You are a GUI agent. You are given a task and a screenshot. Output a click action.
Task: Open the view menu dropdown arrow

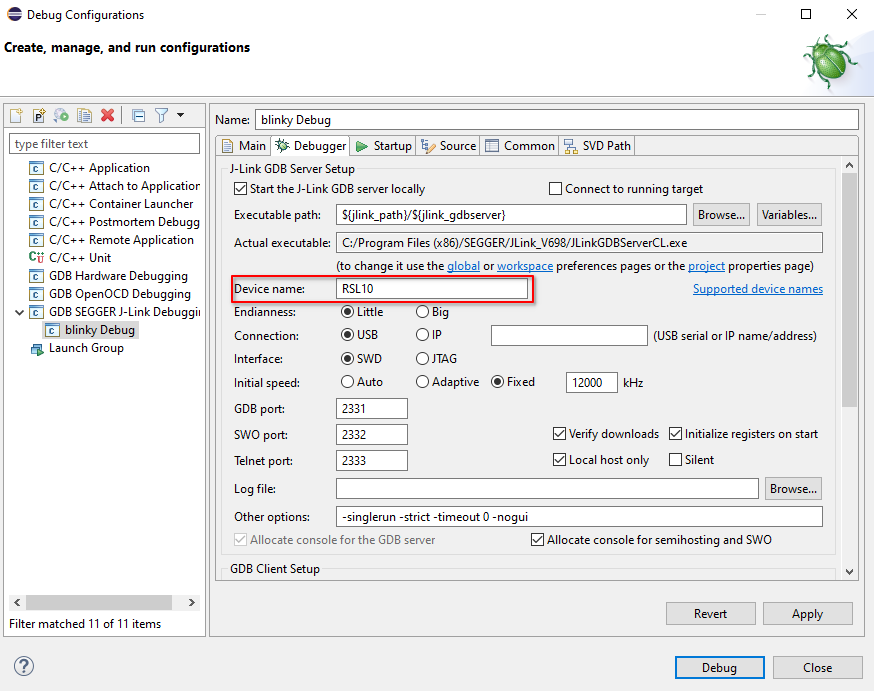click(181, 115)
